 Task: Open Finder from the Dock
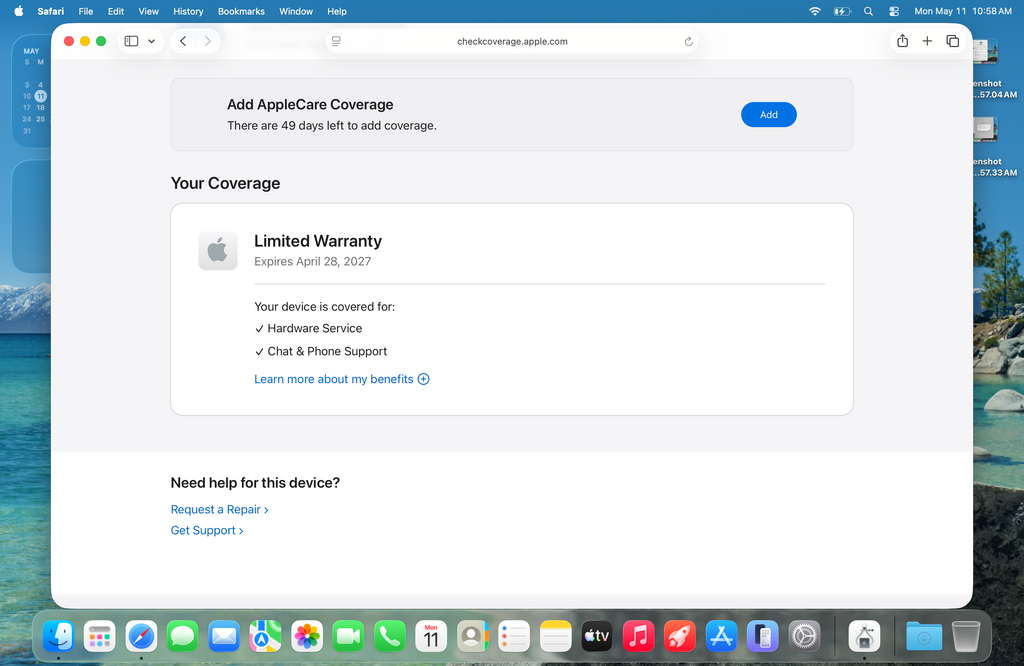click(x=58, y=636)
